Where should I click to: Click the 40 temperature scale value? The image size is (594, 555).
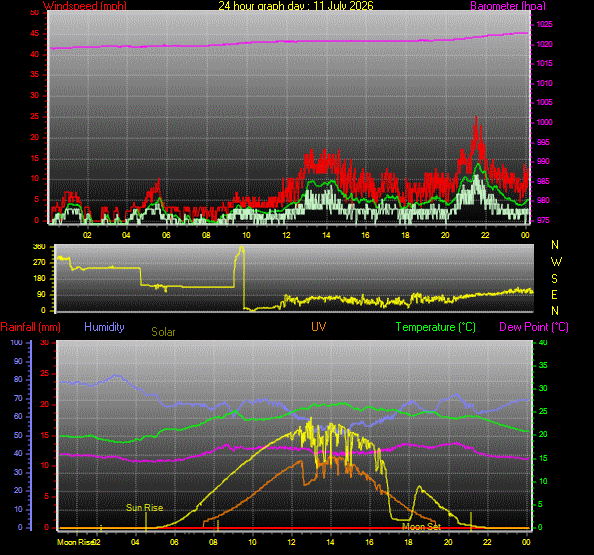tap(543, 342)
